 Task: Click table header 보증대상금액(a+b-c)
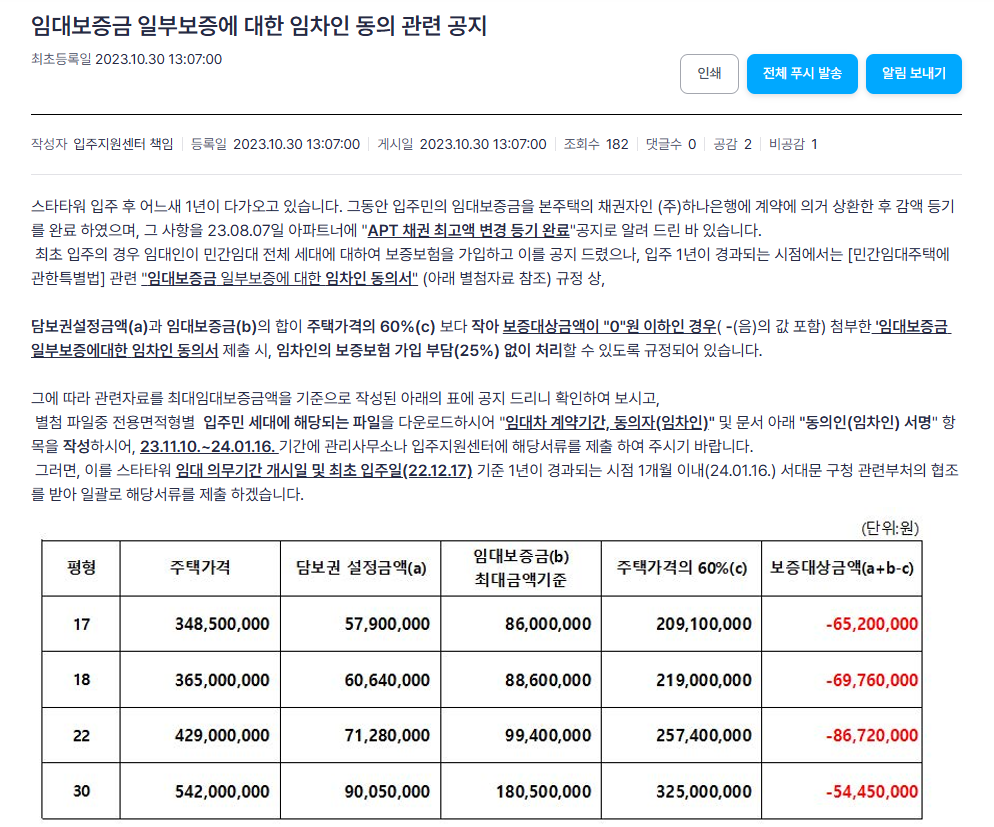tap(842, 568)
